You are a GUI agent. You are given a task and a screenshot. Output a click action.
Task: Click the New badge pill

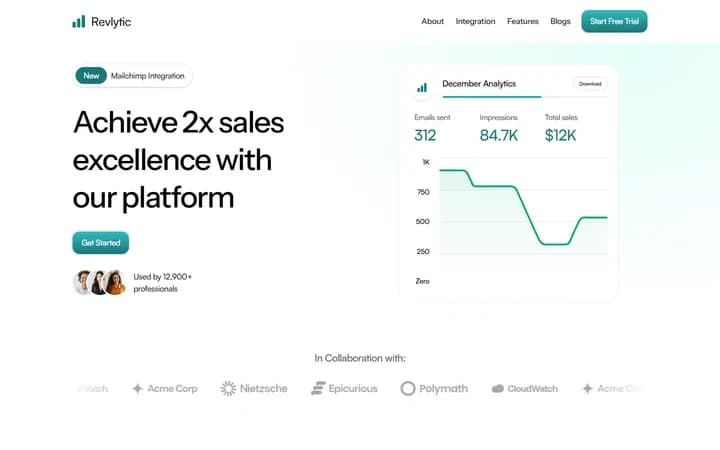(91, 76)
